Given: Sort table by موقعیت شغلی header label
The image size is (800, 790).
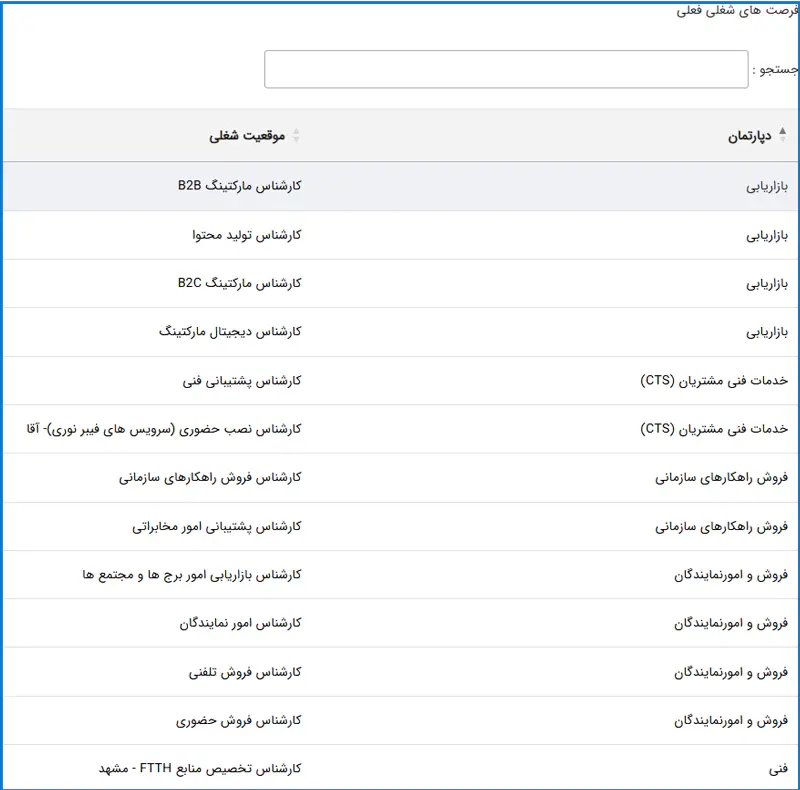Looking at the screenshot, I should coord(247,136).
